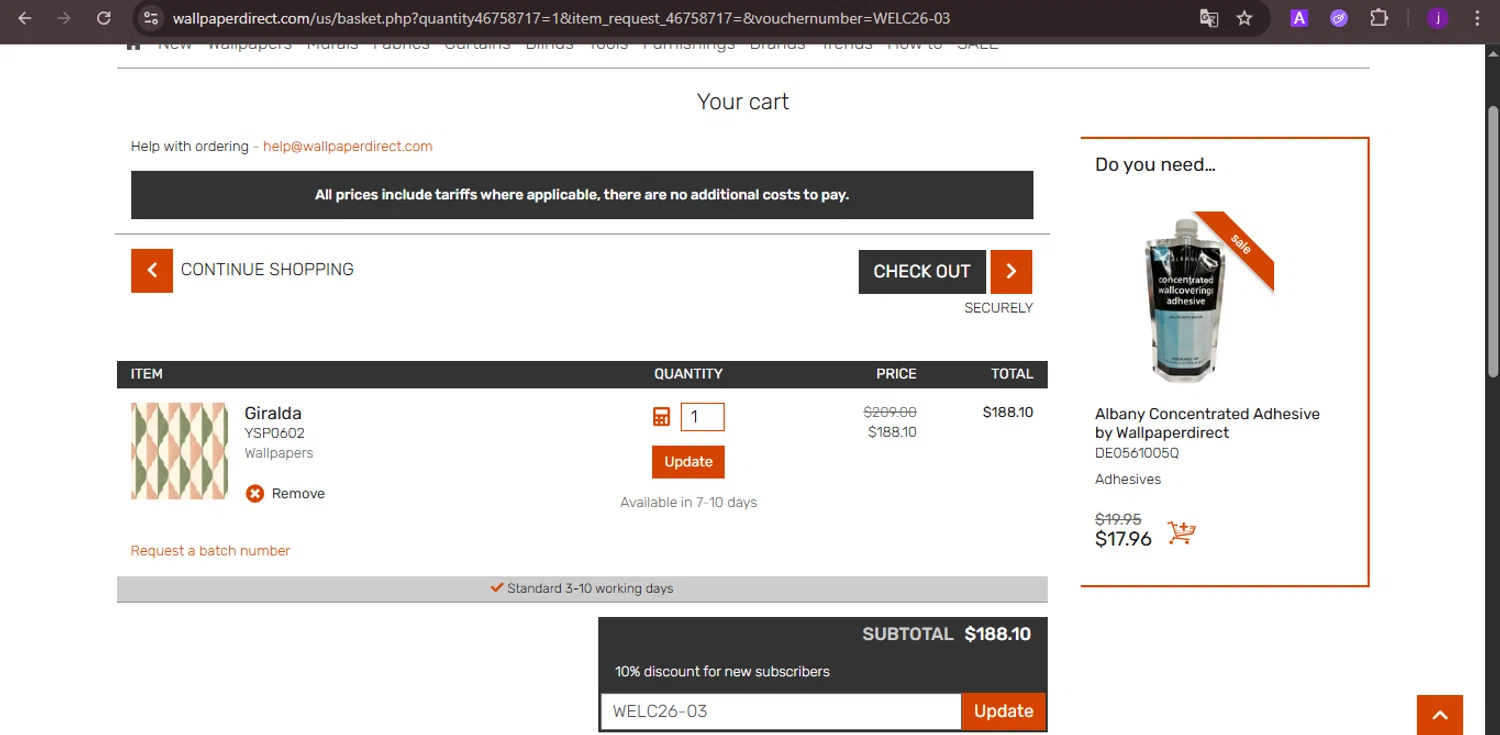Open the translate page icon

(x=1208, y=18)
